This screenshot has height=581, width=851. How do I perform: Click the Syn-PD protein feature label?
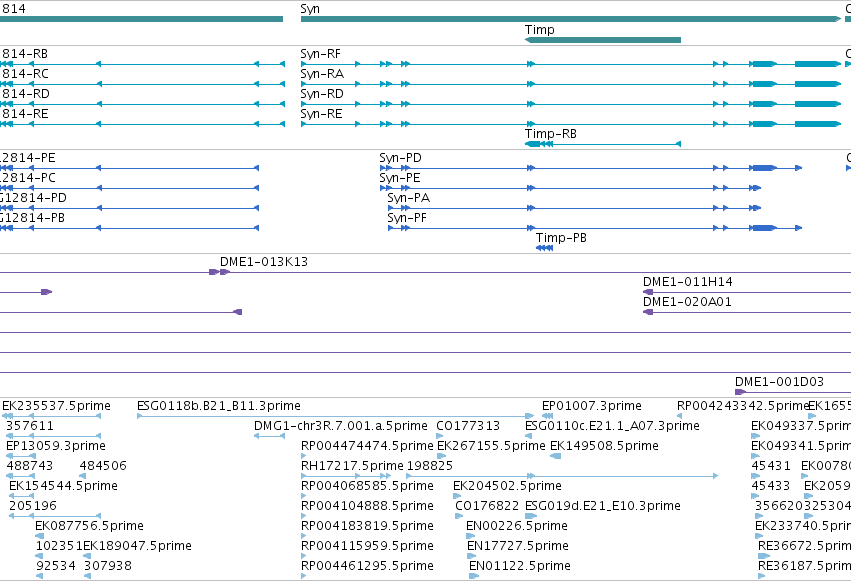click(400, 158)
